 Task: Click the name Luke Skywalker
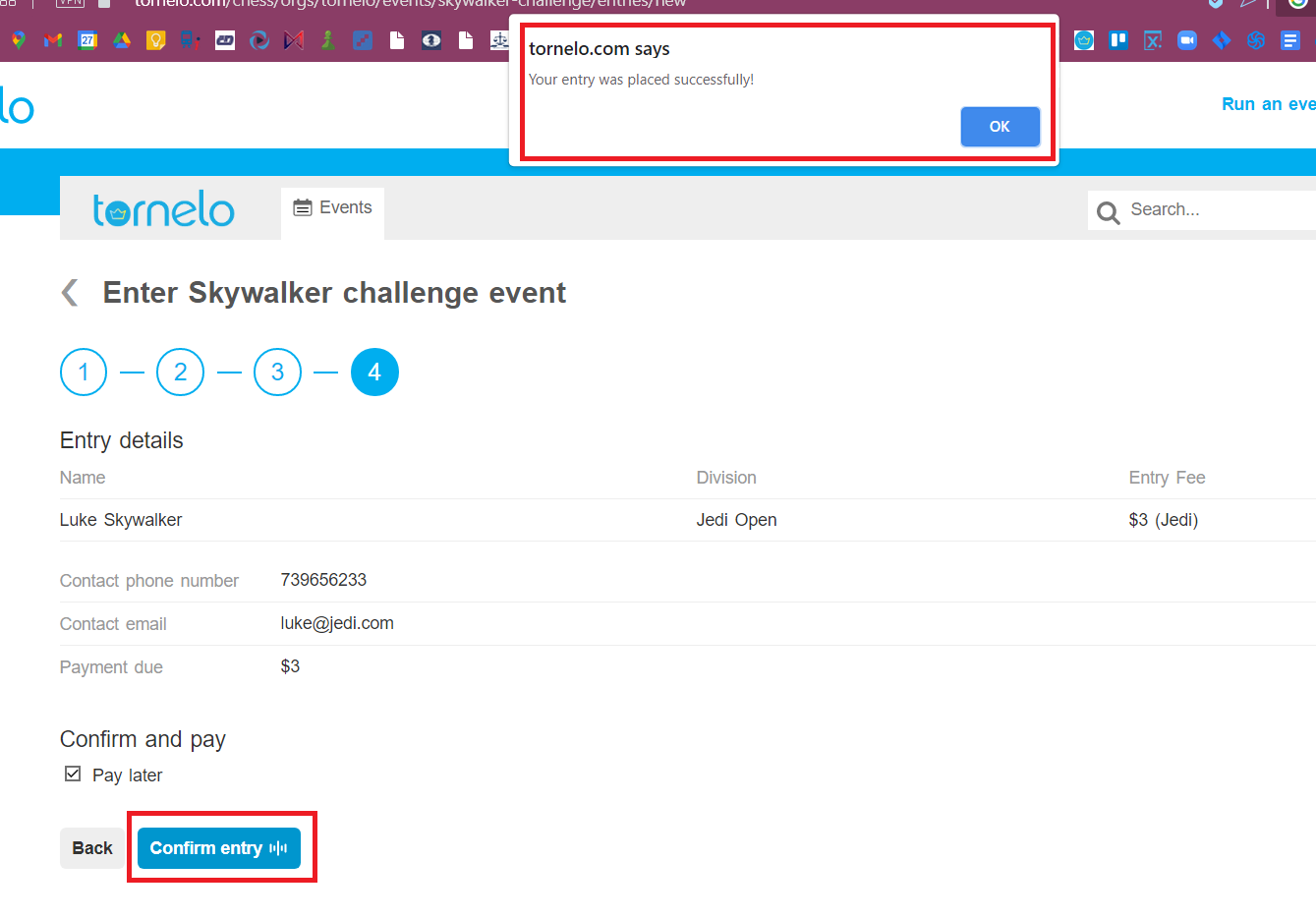tap(121, 520)
